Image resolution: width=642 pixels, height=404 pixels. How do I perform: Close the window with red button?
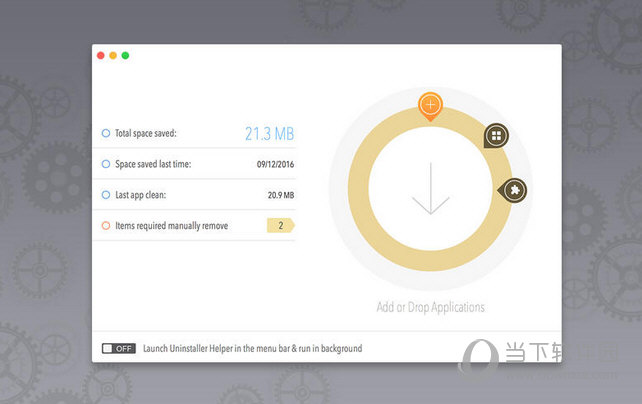101,55
